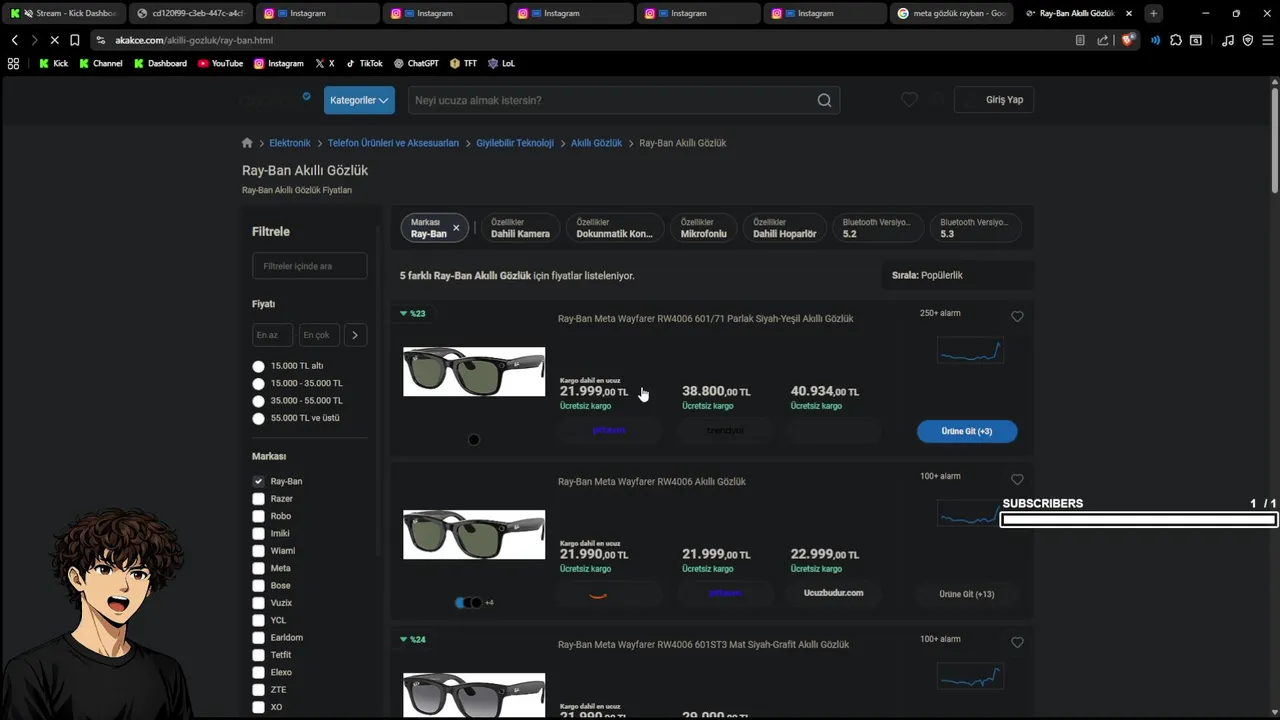Apply the Bluetooth 5.2 filter chip
The height and width of the screenshot is (720, 1280).
point(878,228)
